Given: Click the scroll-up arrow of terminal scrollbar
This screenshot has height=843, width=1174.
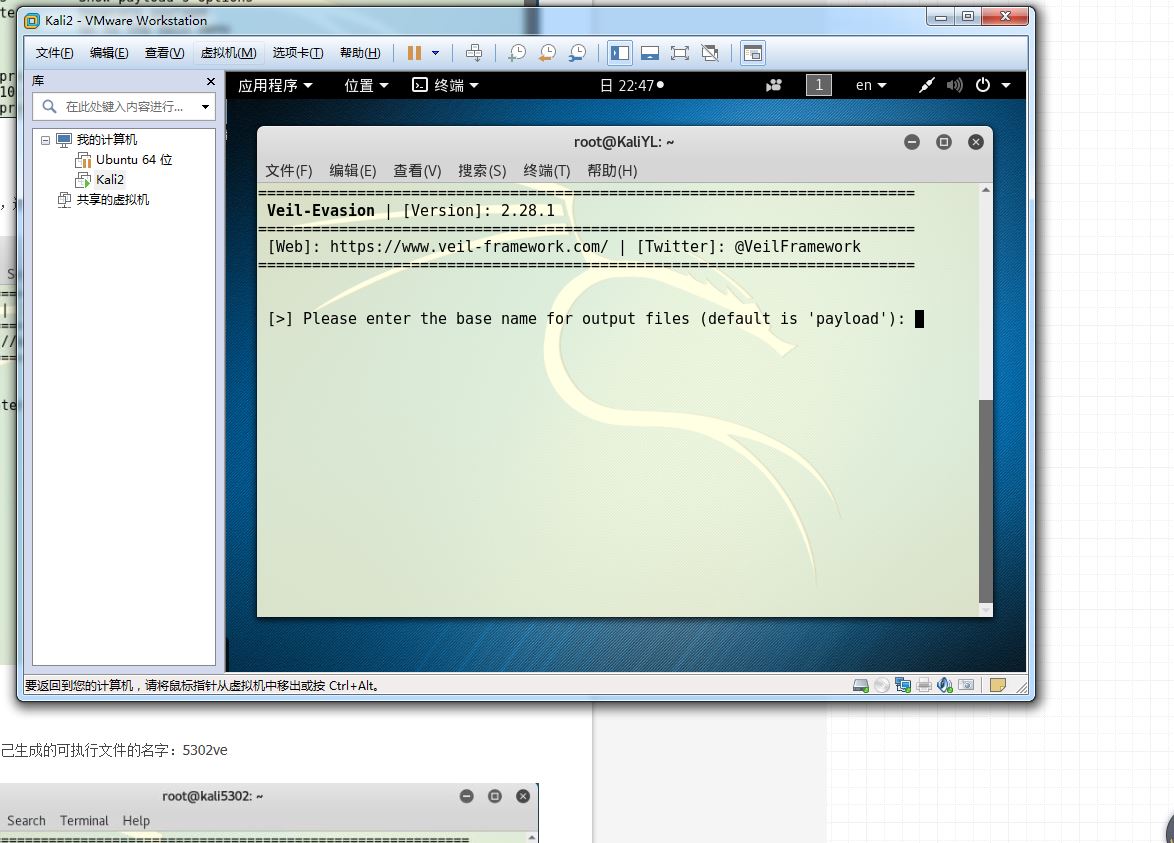Looking at the screenshot, I should tap(985, 190).
